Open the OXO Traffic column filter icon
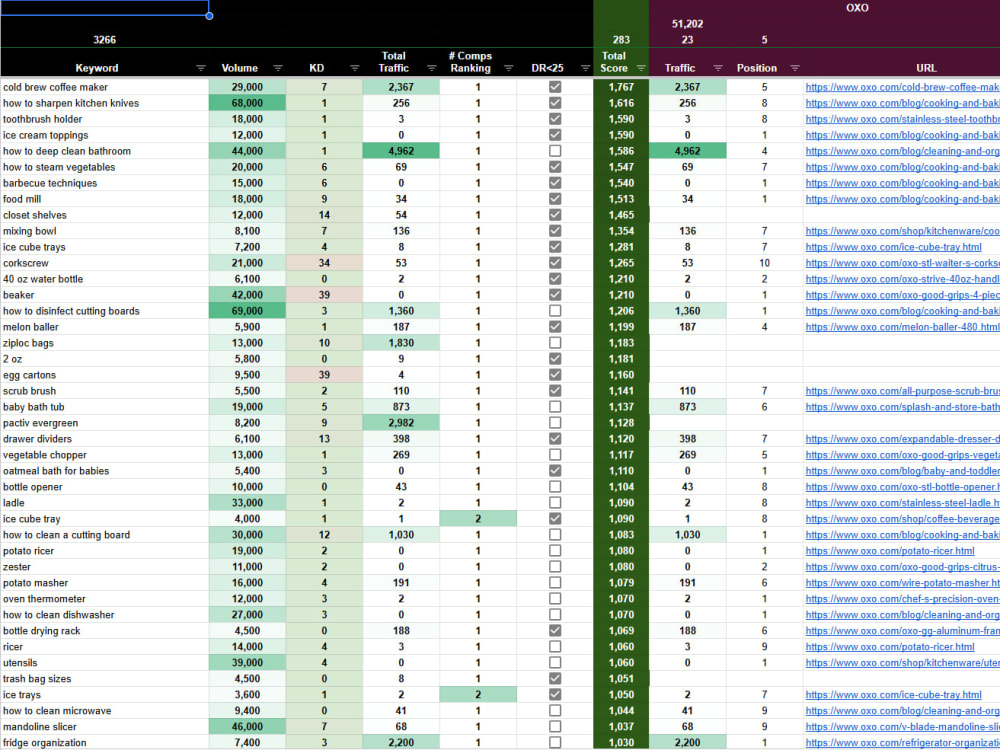This screenshot has width=1000, height=750. (x=718, y=68)
